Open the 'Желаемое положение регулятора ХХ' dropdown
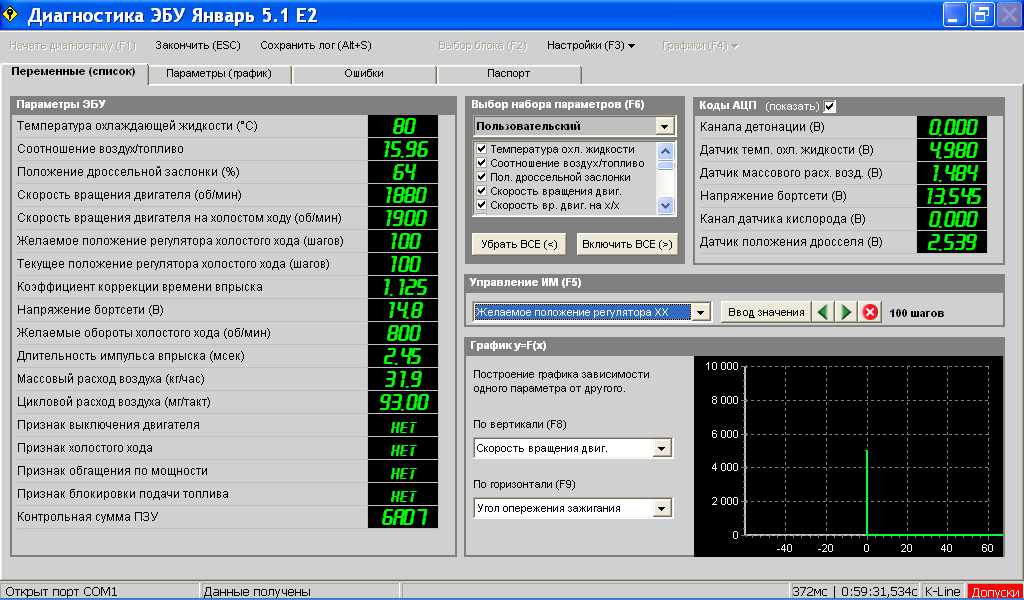 tap(700, 313)
